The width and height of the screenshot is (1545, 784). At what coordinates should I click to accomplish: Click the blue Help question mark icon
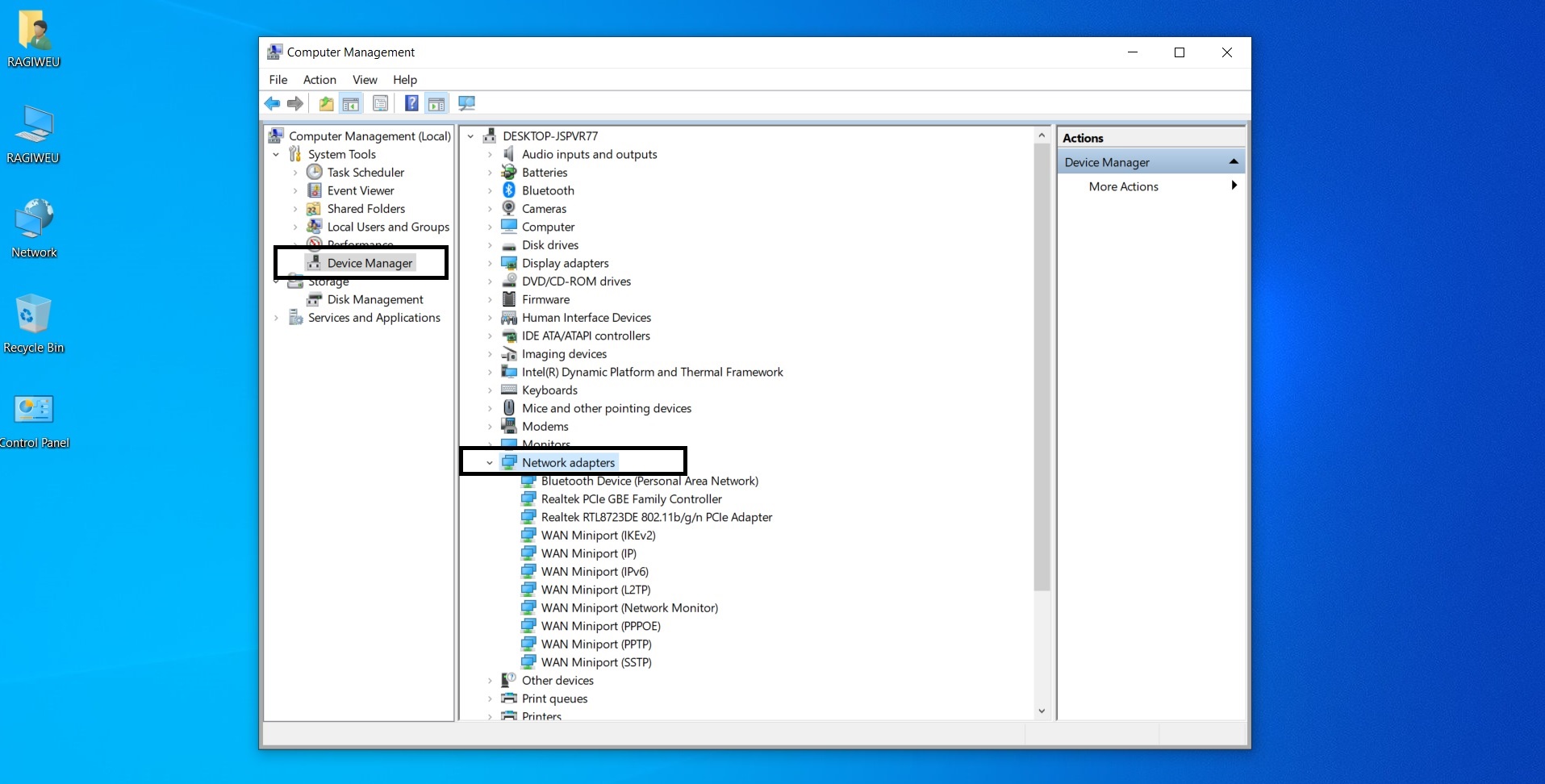click(411, 103)
